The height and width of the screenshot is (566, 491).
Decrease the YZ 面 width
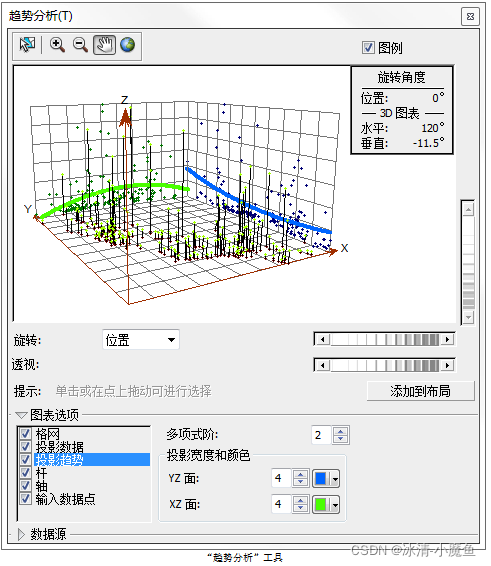click(x=301, y=483)
